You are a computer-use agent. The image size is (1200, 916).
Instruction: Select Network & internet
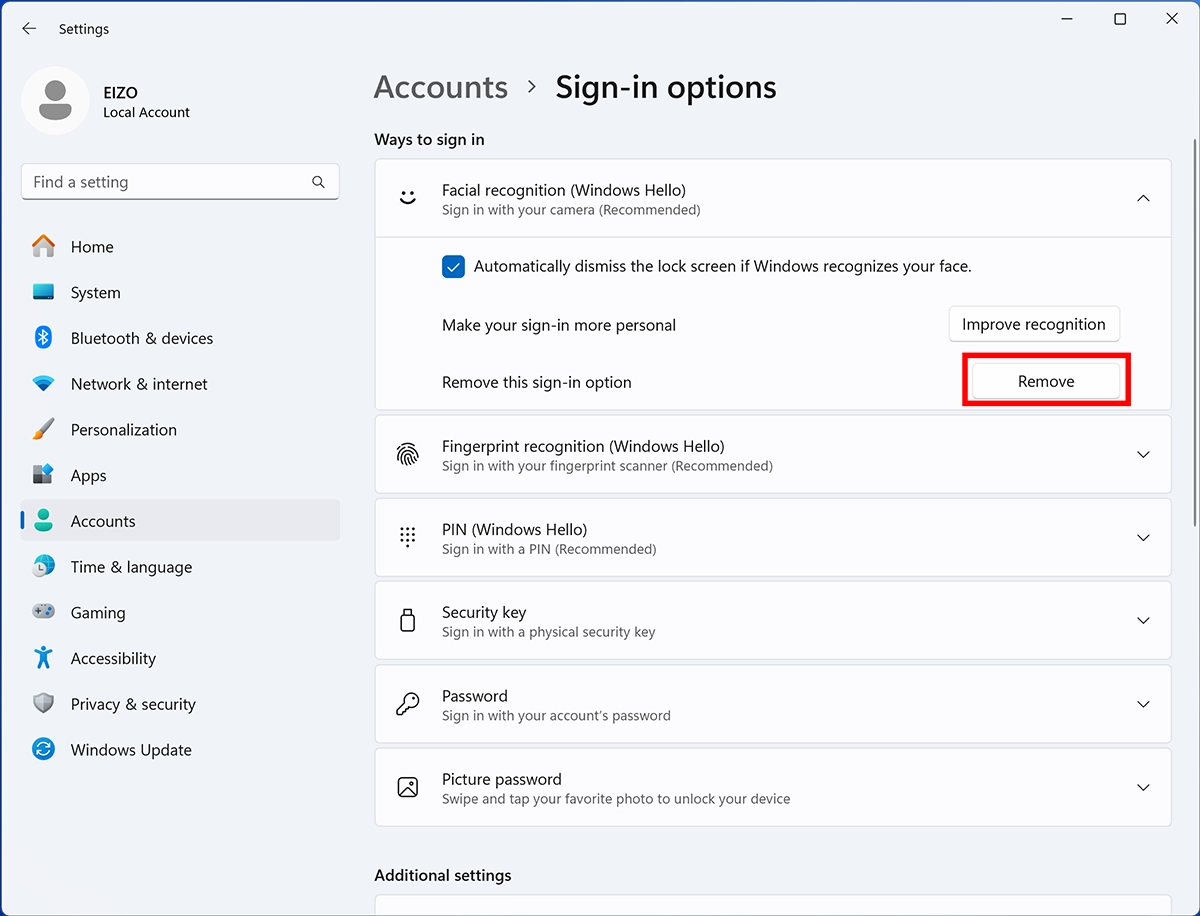click(180, 384)
